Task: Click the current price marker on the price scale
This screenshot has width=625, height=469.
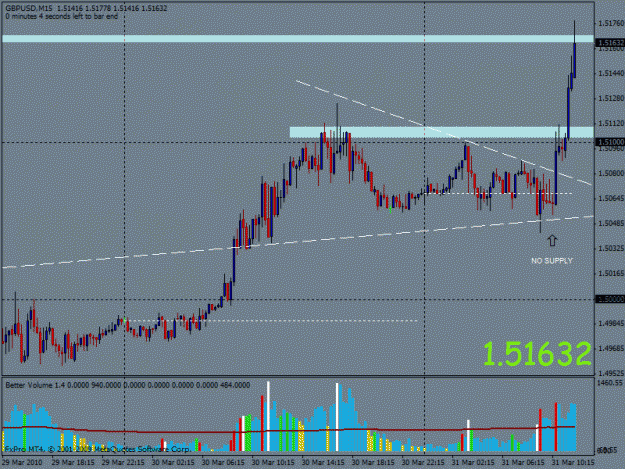Action: pyautogui.click(x=610, y=43)
